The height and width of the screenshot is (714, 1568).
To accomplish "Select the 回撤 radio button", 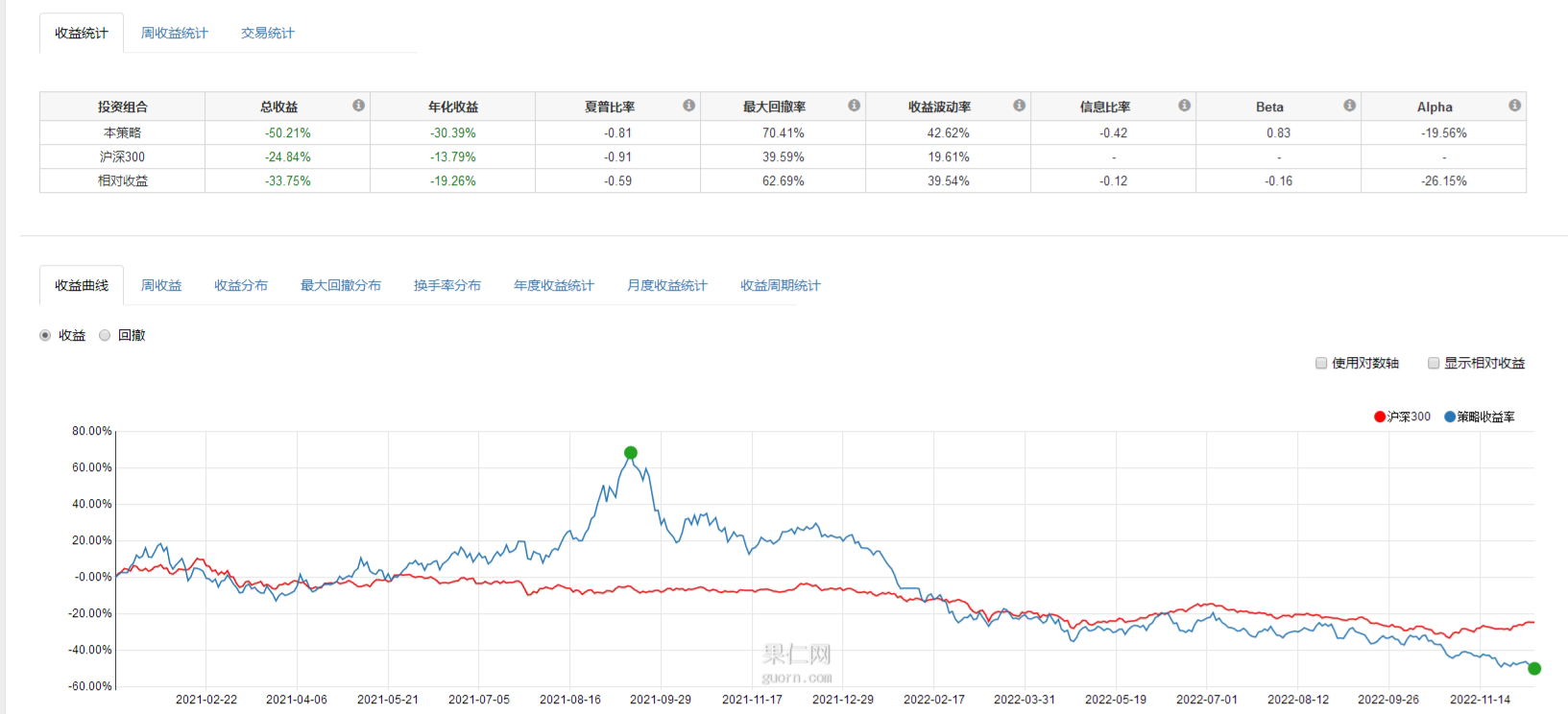I will click(105, 335).
